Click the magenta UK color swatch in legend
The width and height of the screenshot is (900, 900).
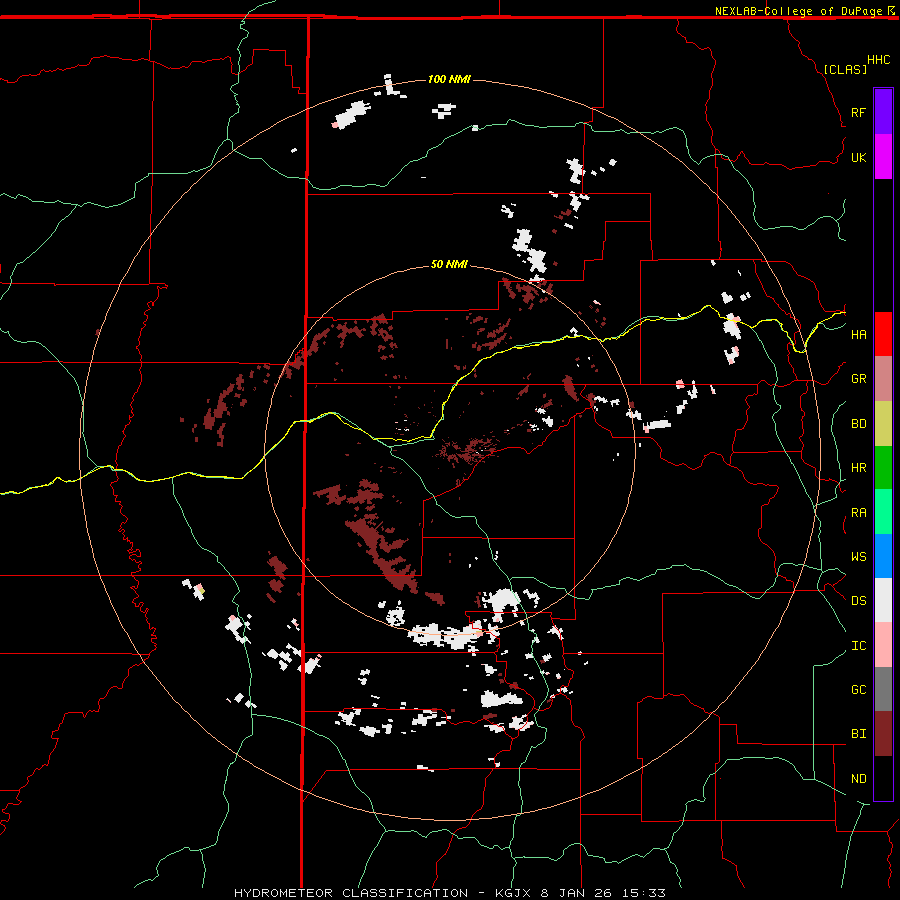(883, 157)
